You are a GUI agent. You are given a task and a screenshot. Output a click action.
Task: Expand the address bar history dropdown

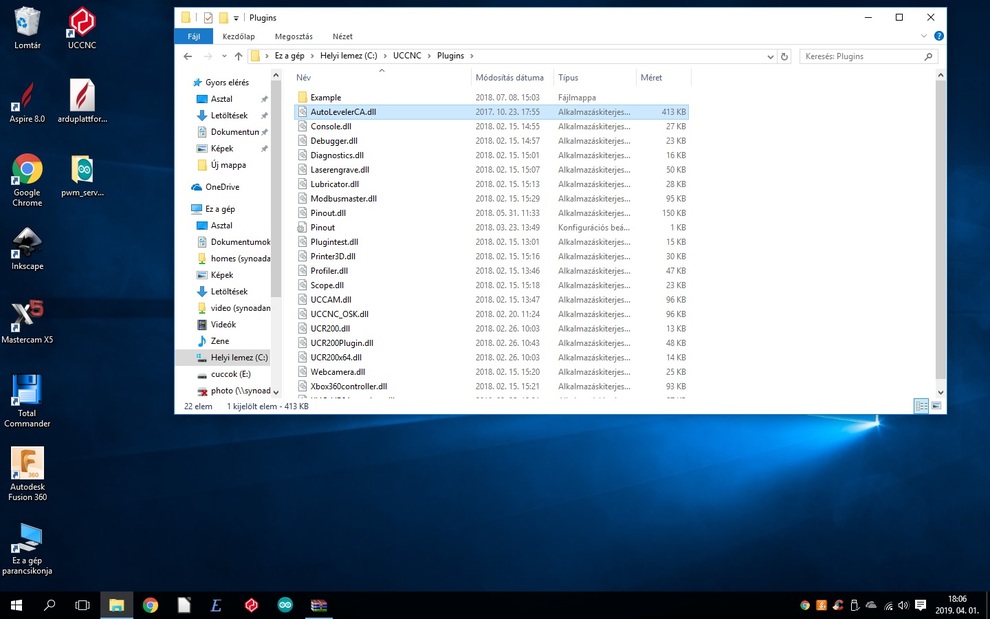pyautogui.click(x=770, y=57)
